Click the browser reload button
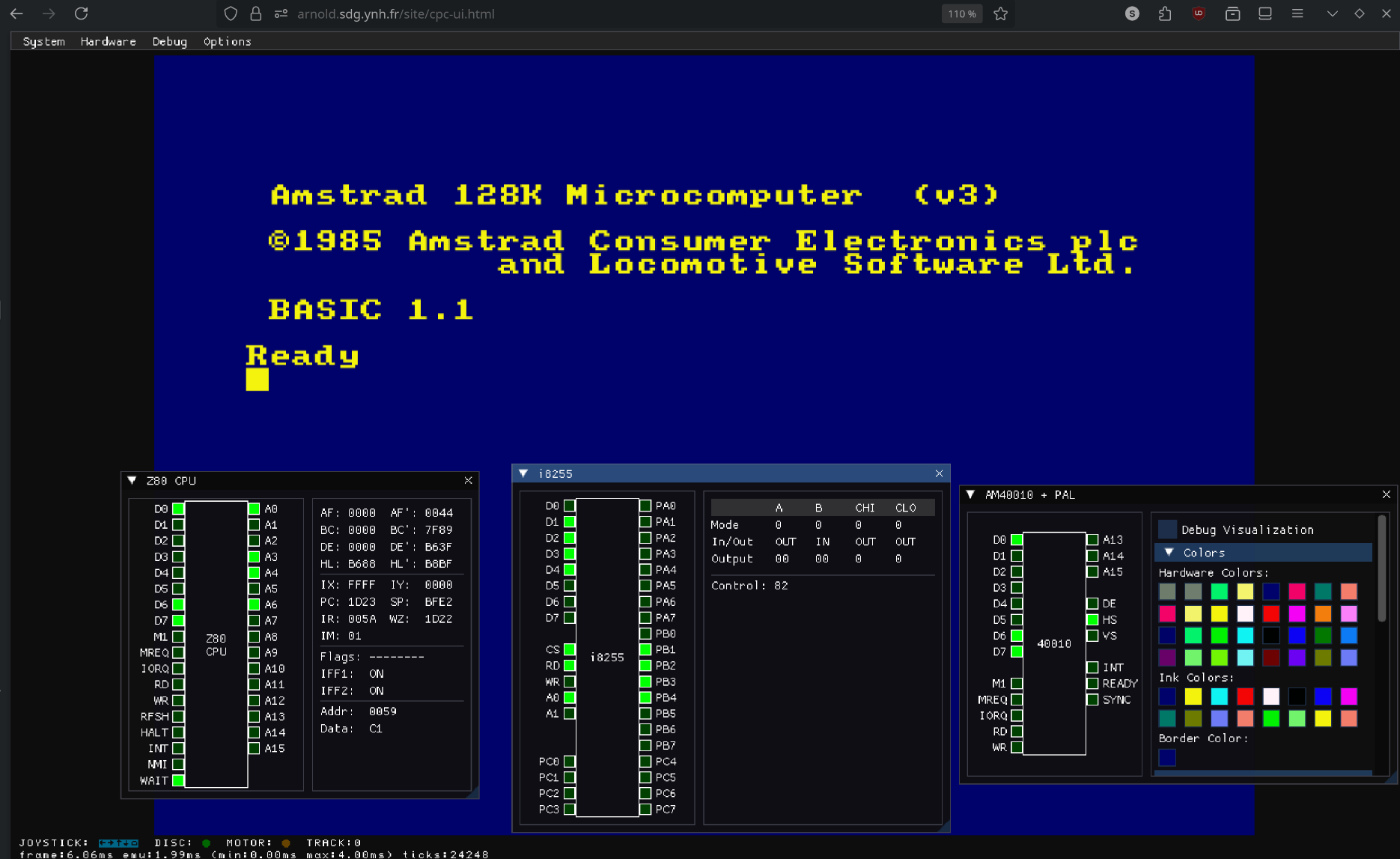1400x859 pixels. tap(82, 13)
